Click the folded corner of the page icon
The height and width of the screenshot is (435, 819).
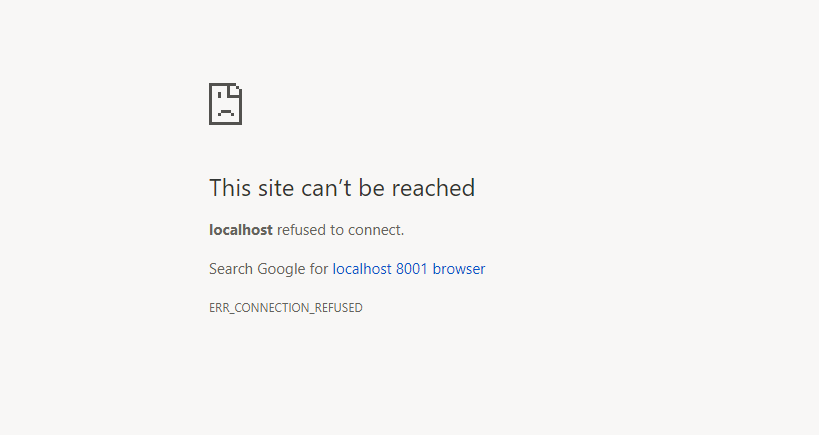pos(236,89)
